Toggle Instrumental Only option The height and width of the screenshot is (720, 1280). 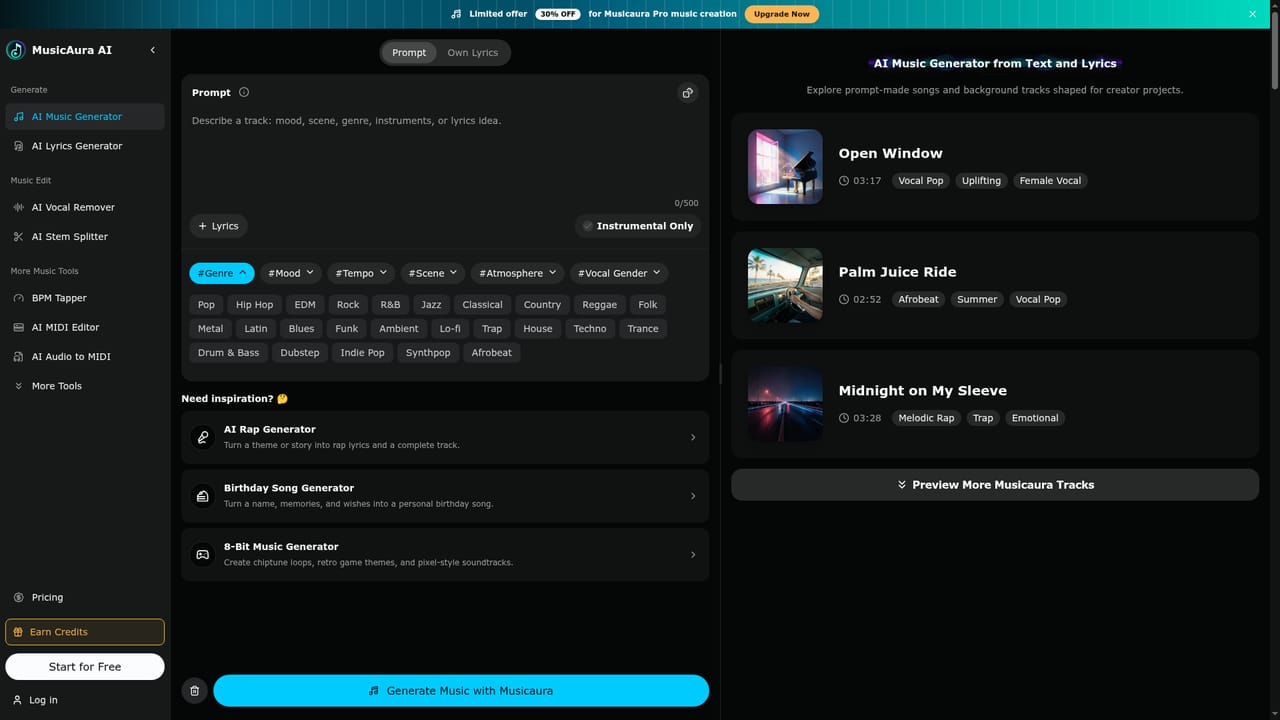pos(638,226)
